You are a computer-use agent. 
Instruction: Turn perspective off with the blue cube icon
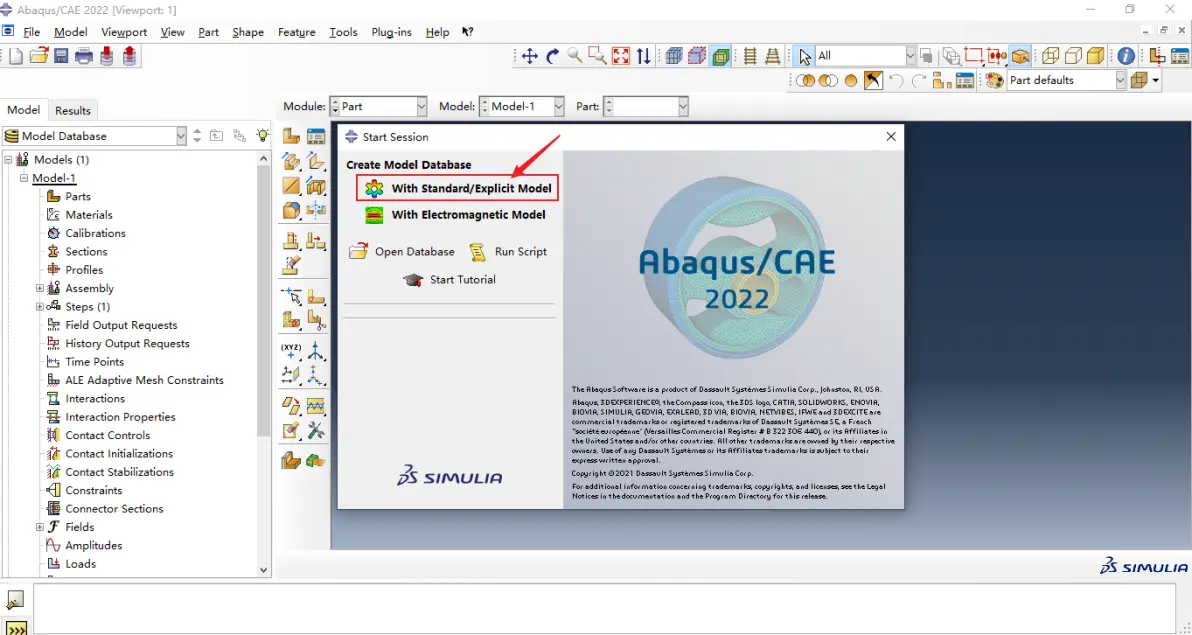(674, 56)
